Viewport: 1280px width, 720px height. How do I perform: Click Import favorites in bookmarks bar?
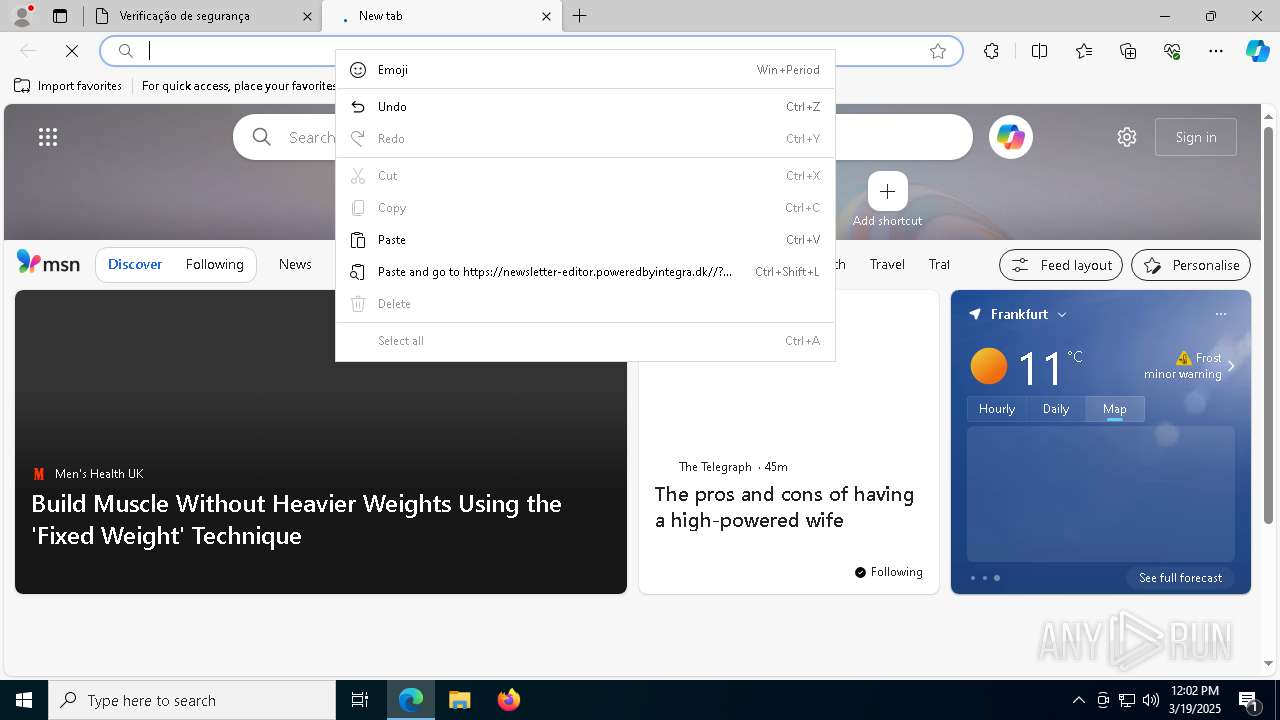coord(68,86)
